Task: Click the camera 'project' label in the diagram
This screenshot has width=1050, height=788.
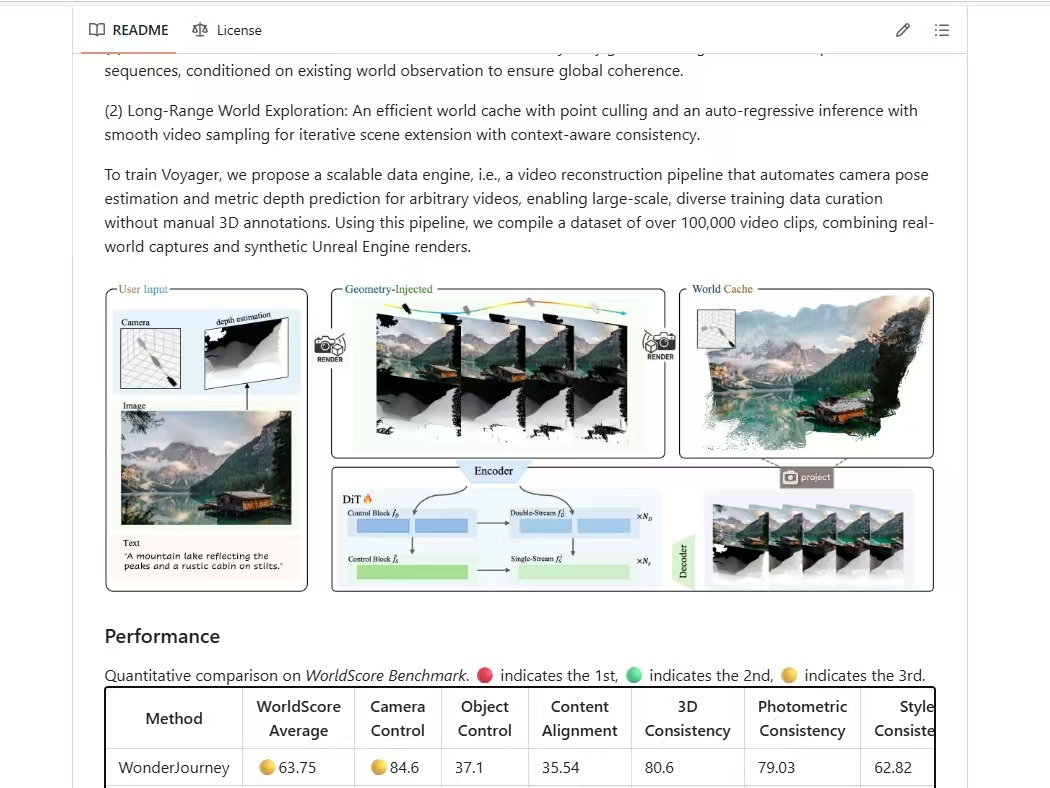Action: (x=807, y=477)
